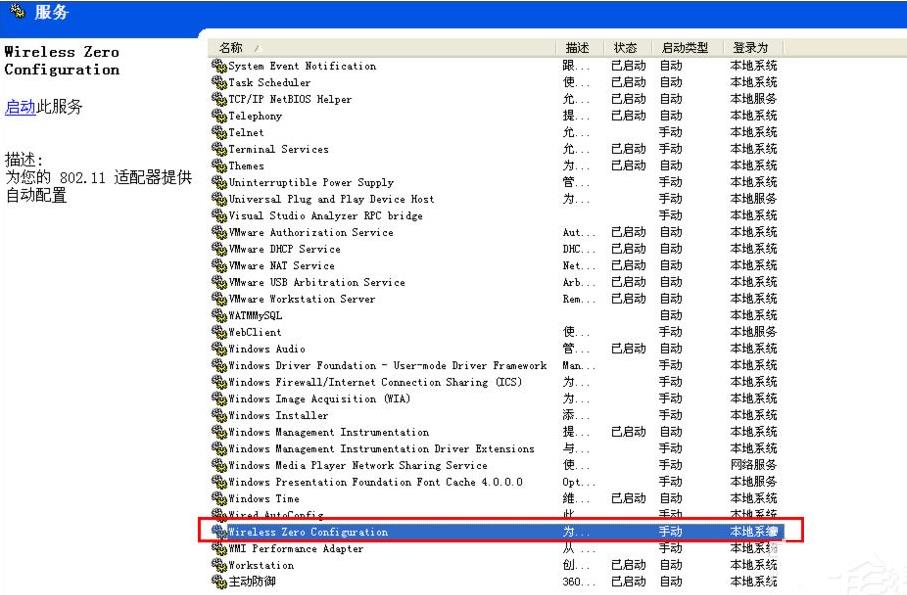Click the 登录为 column header

click(750, 48)
